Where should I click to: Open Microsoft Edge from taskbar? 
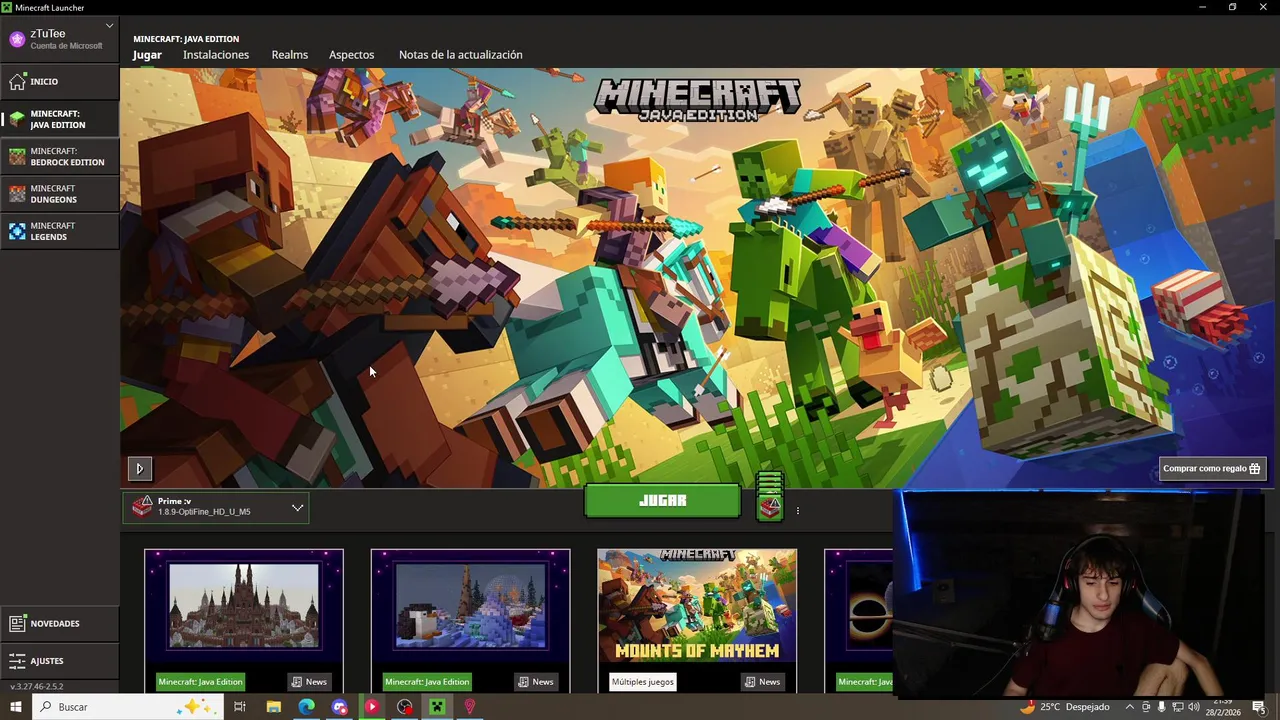pyautogui.click(x=306, y=707)
